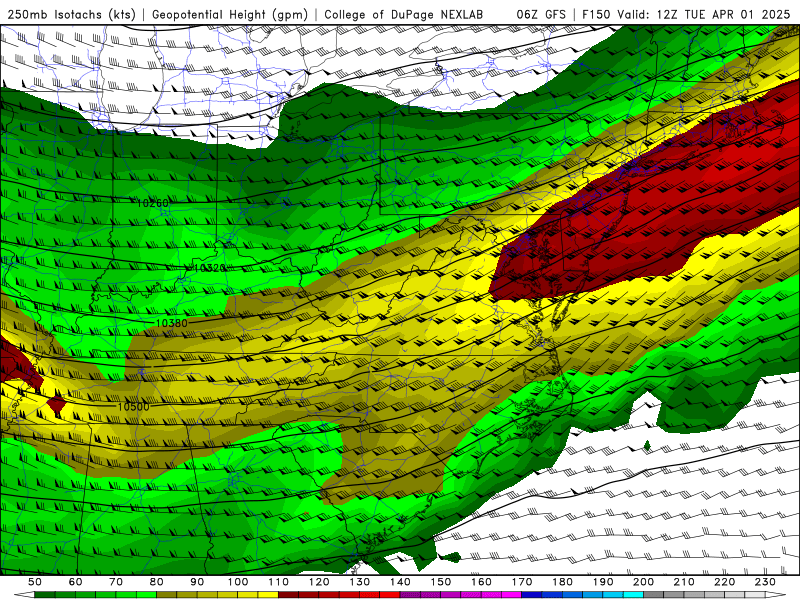This screenshot has width=800, height=600.
Task: Select the olive swatch starting at 80 kts
Action: 166,594
